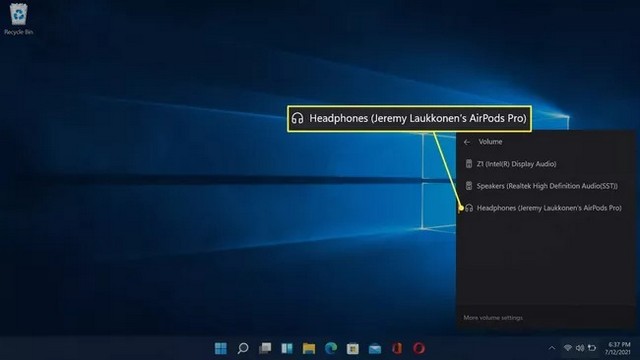Open taskbar Search magnifier
This screenshot has height=360, width=640.
point(243,348)
